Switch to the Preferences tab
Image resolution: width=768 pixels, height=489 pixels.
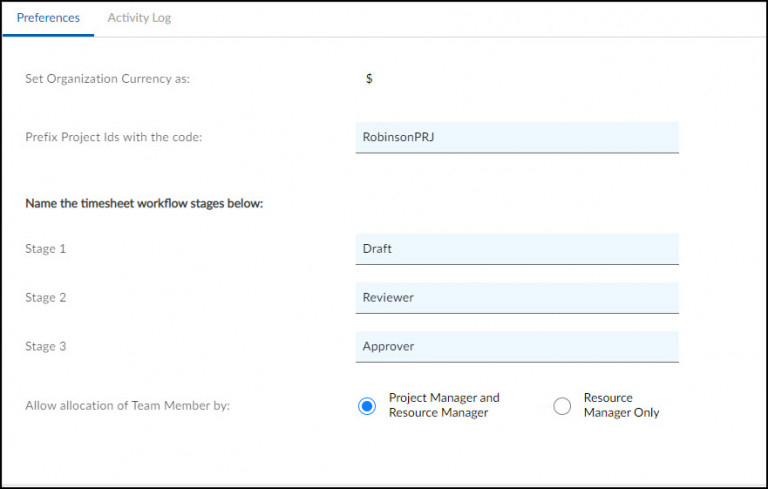coord(48,18)
